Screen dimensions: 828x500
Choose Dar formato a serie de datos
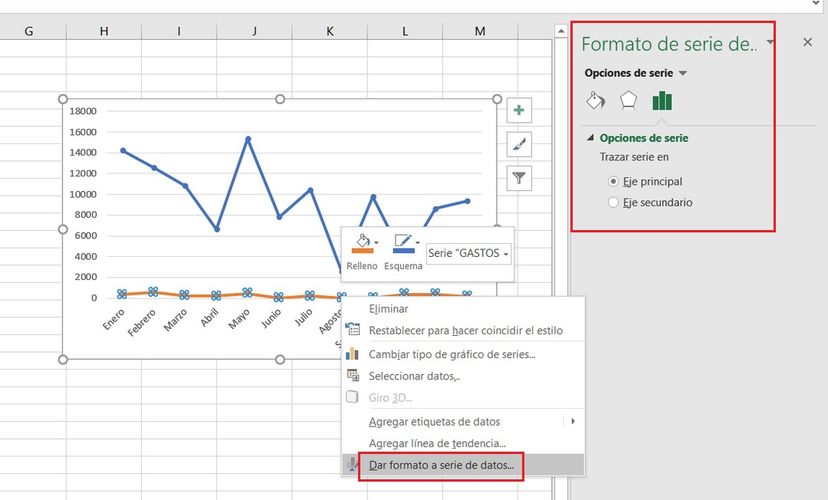441,465
